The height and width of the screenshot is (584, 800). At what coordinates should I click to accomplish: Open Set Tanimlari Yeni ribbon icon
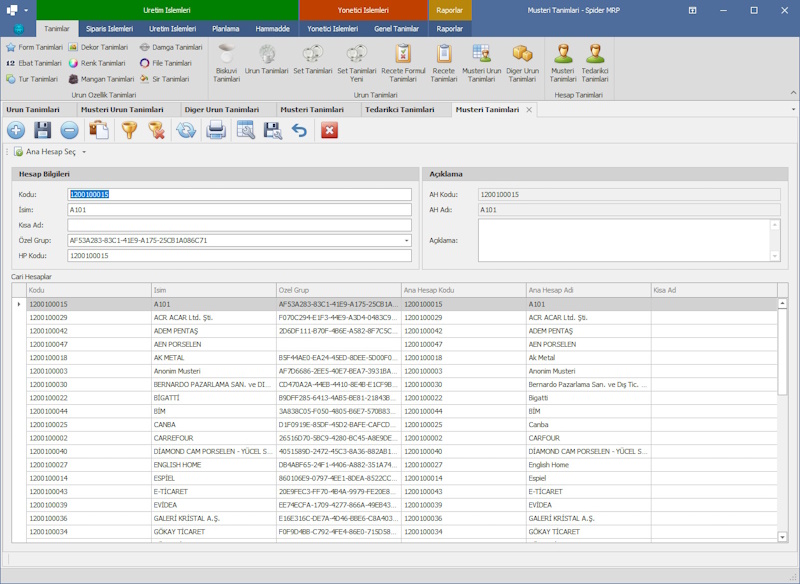[x=357, y=63]
